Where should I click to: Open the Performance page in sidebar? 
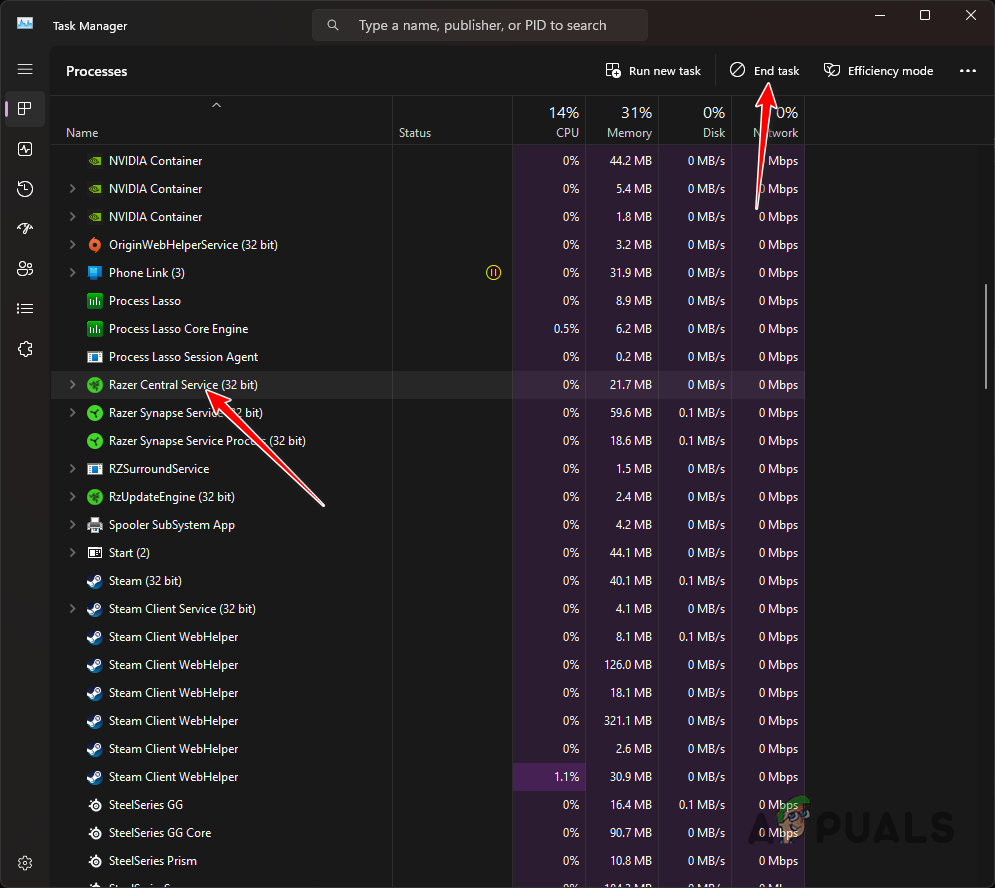(25, 149)
